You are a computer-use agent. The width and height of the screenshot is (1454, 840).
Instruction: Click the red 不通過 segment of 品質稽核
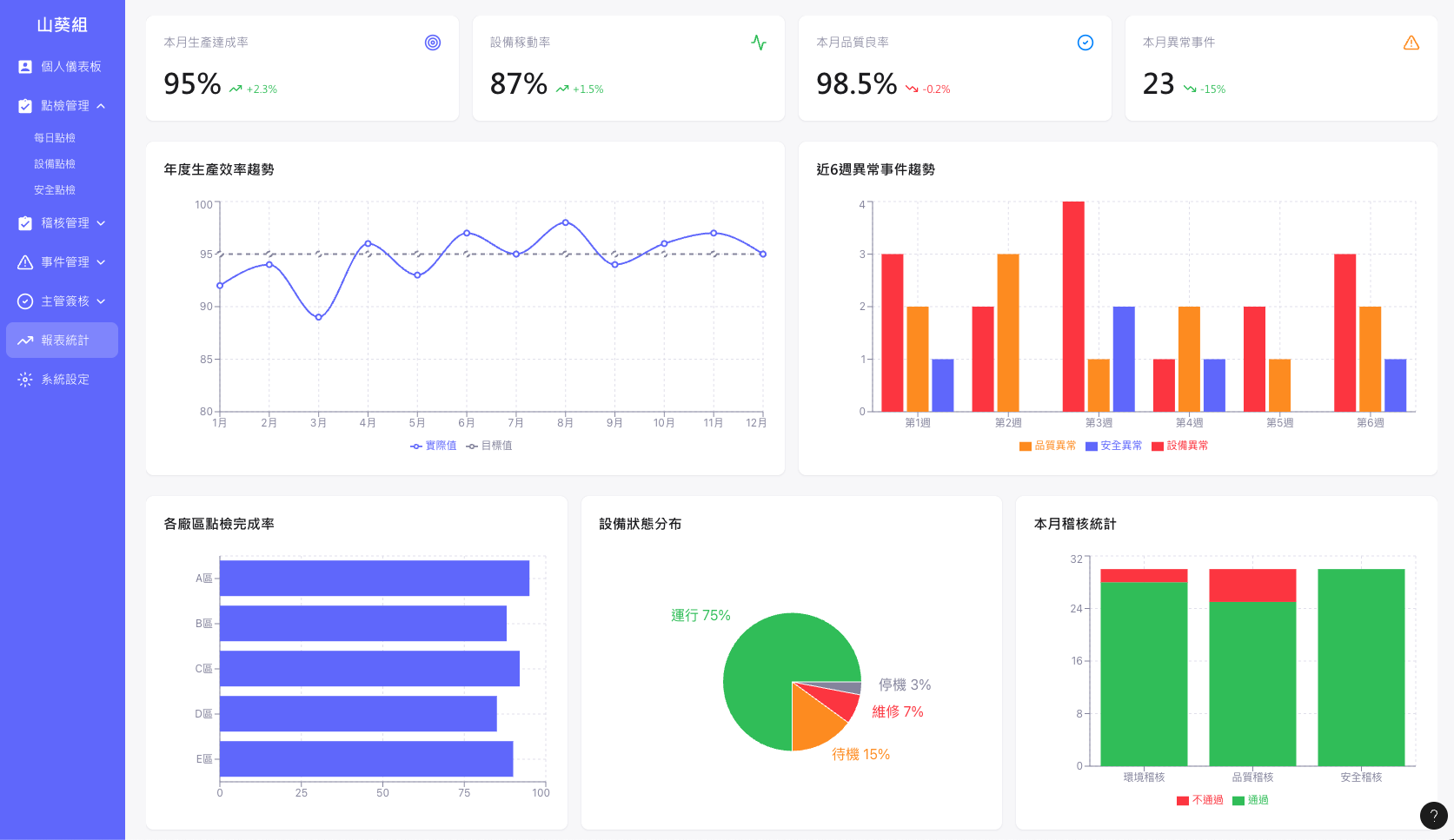tap(1252, 585)
